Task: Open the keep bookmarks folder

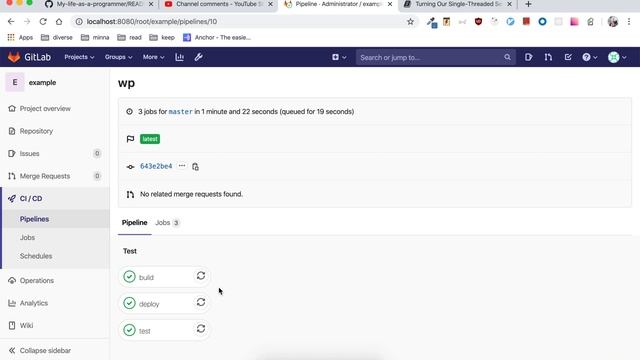Action: [162, 38]
